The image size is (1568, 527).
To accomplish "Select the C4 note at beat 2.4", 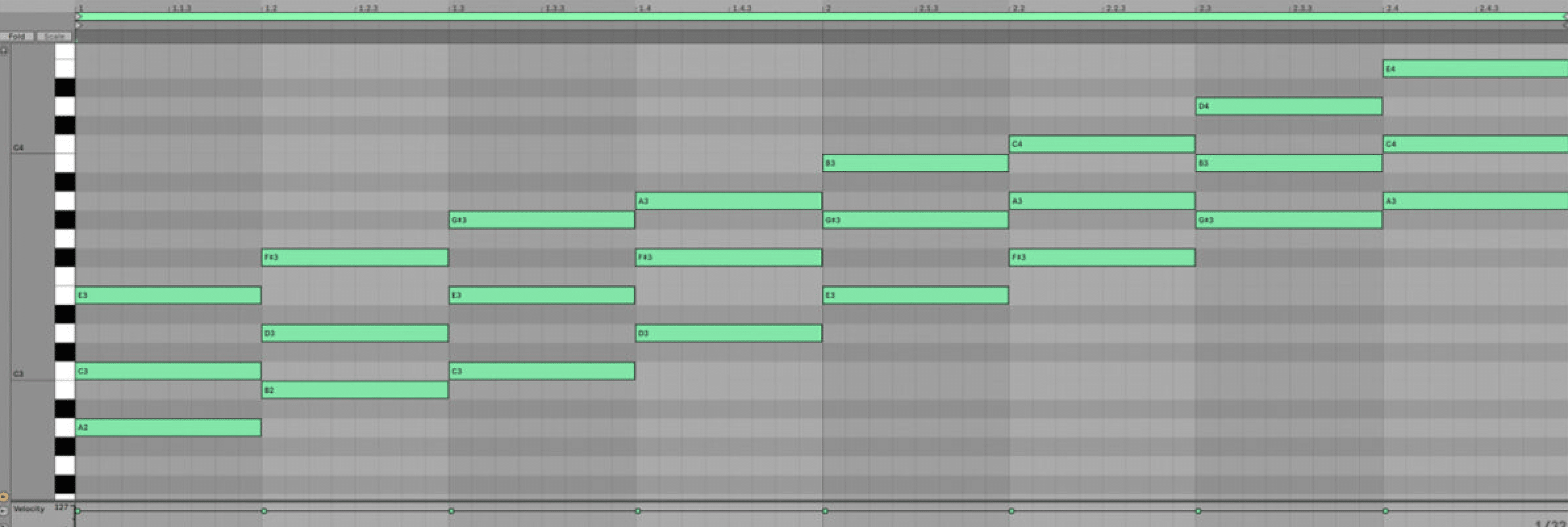I will coord(1475,144).
